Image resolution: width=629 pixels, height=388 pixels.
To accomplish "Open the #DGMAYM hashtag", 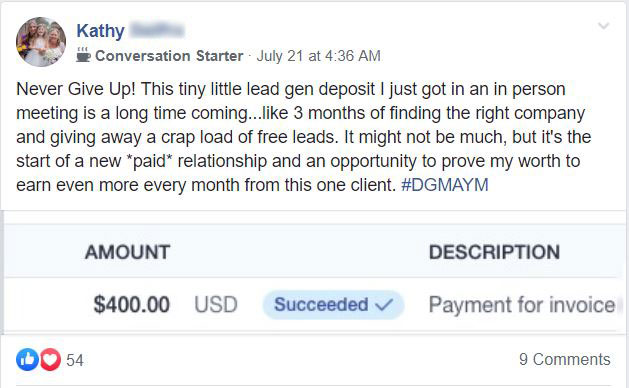I will [445, 185].
